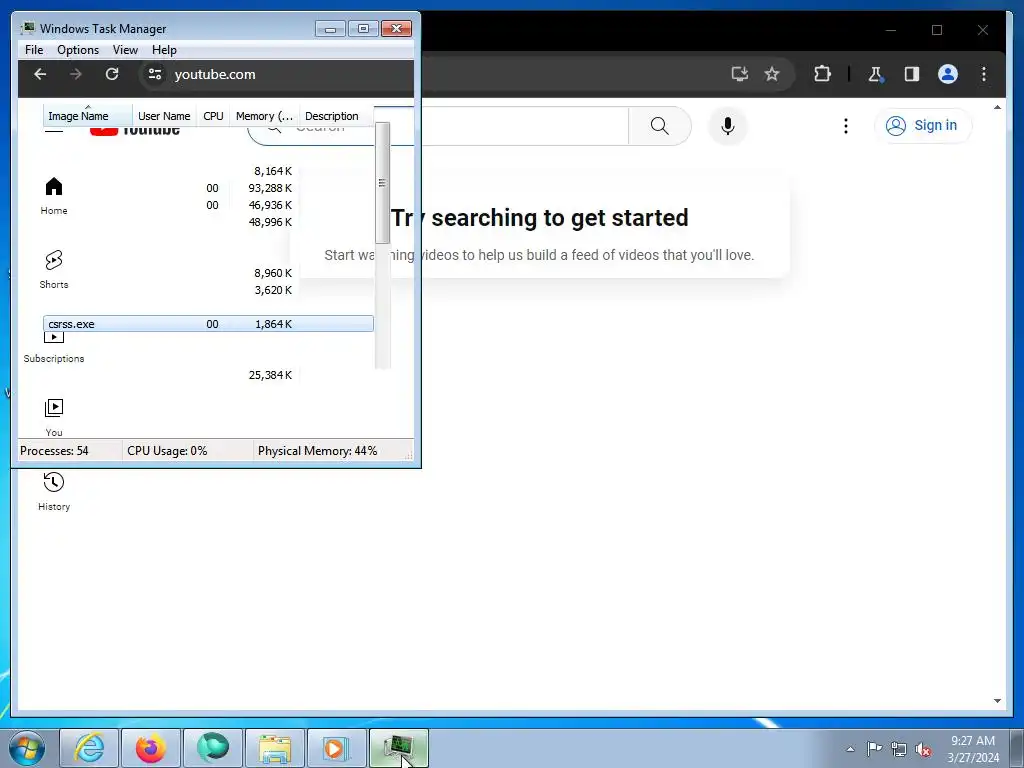Open the Chrome profile avatar
This screenshot has height=768, width=1024.
[948, 74]
